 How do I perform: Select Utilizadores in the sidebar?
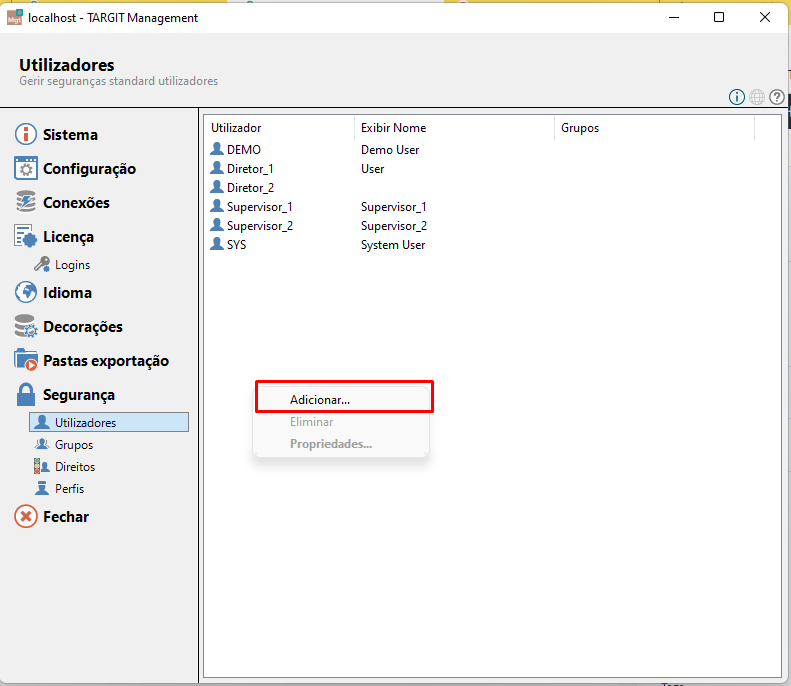pos(109,422)
